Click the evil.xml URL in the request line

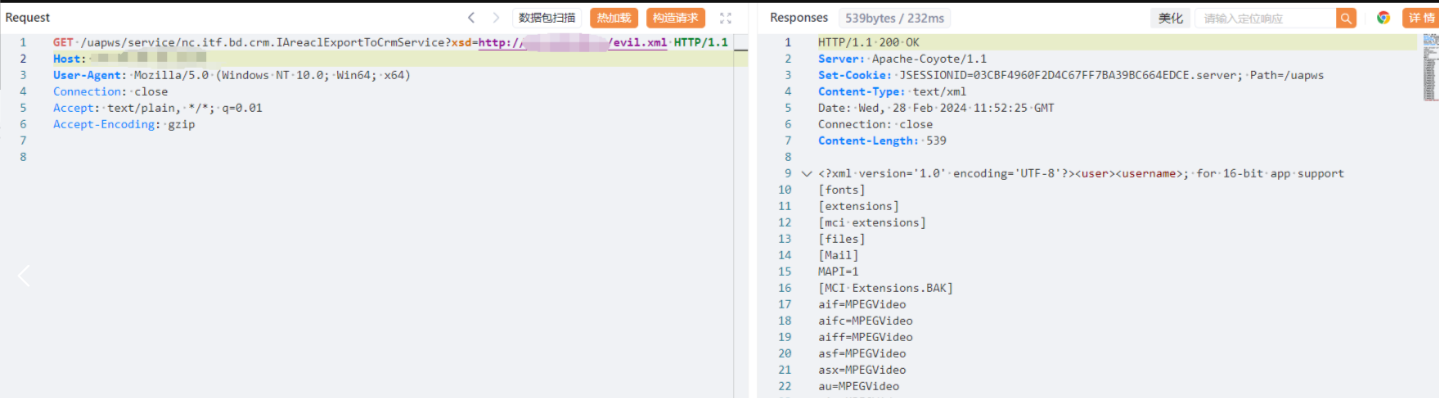[573, 42]
